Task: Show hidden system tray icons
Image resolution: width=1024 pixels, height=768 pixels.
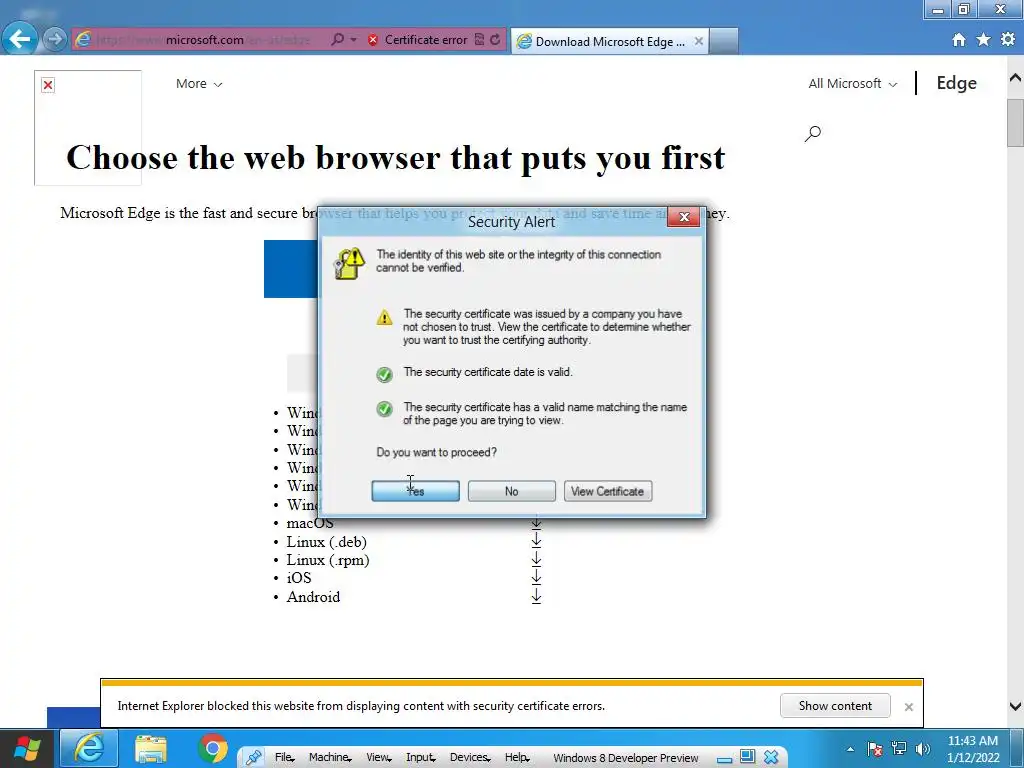Action: (850, 749)
